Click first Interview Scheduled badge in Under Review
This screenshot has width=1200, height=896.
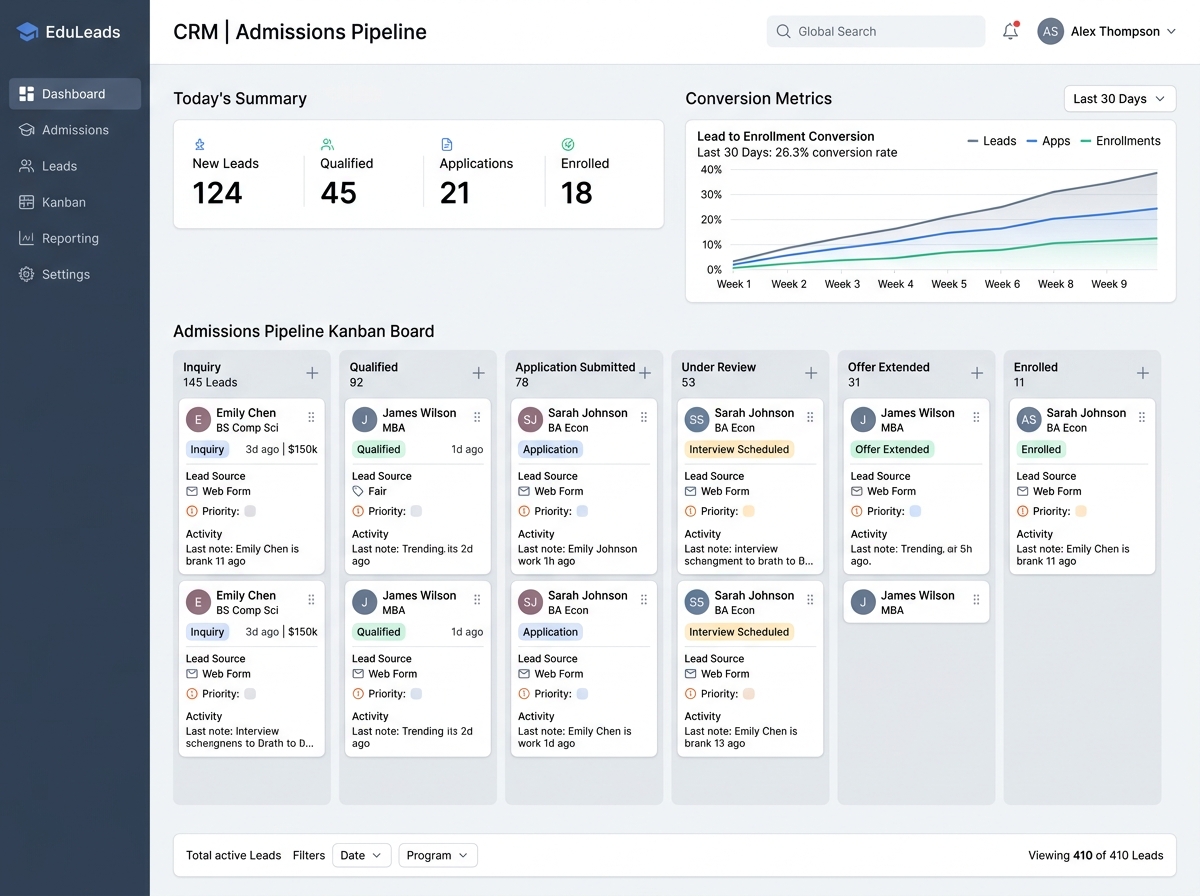[x=739, y=449]
